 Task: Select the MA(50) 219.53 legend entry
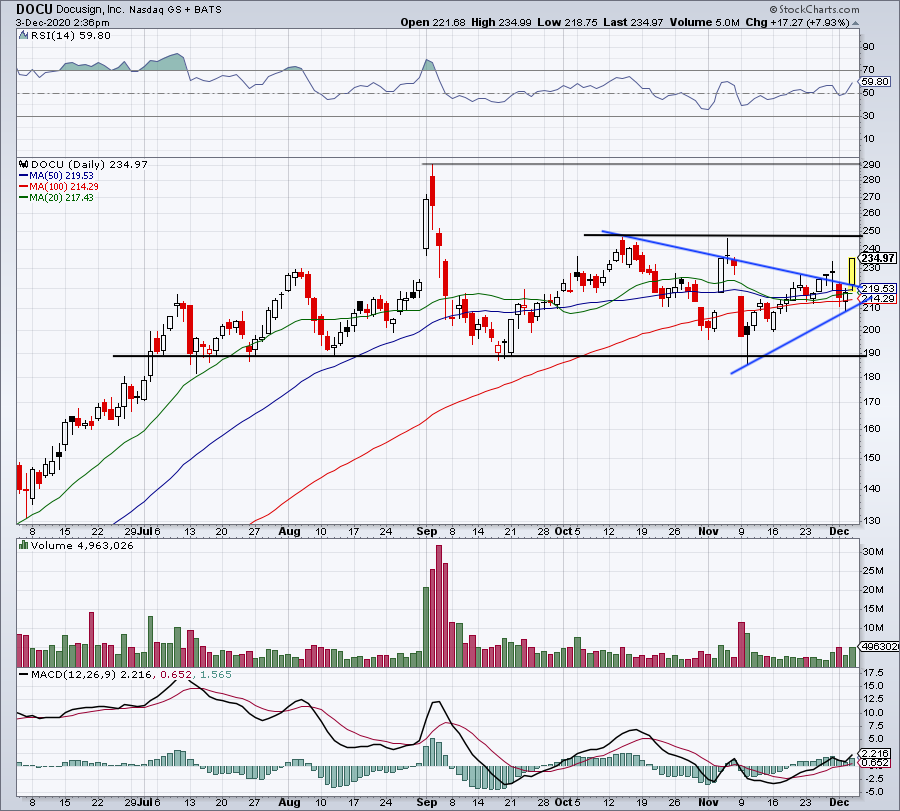[56, 176]
